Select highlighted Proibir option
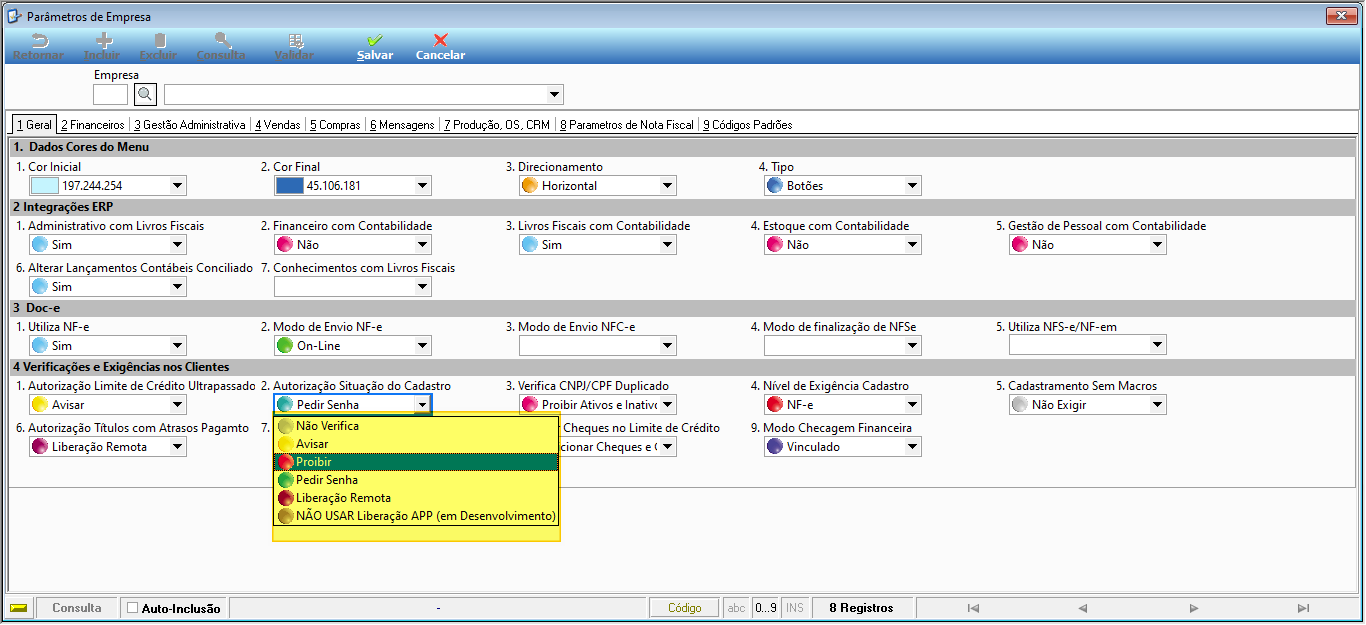The image size is (1366, 625). click(x=416, y=462)
